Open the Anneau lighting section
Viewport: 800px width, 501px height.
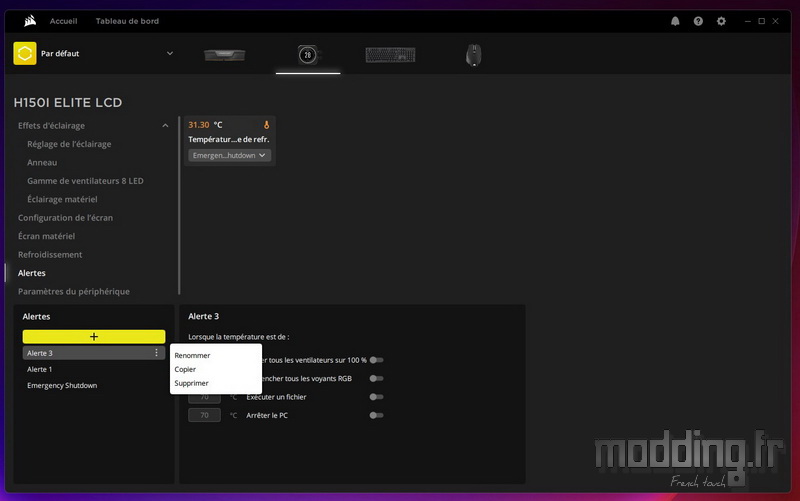(x=42, y=162)
